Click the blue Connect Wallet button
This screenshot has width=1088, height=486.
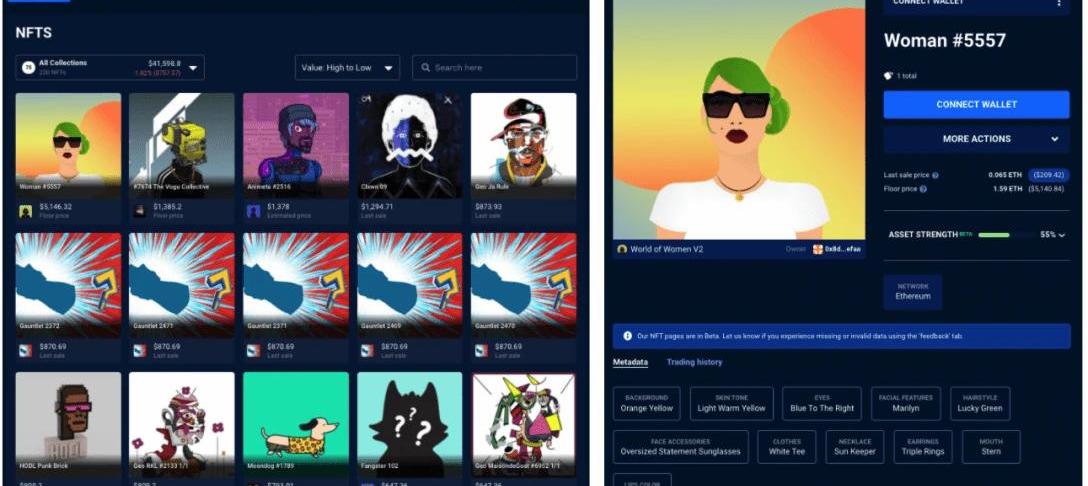[976, 104]
